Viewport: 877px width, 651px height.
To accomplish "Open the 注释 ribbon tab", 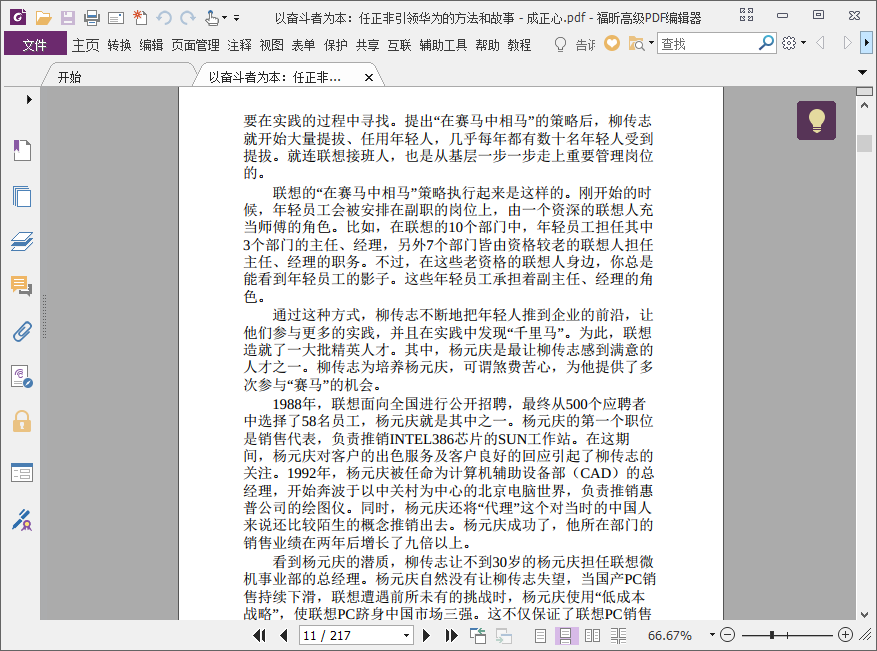I will pos(239,45).
